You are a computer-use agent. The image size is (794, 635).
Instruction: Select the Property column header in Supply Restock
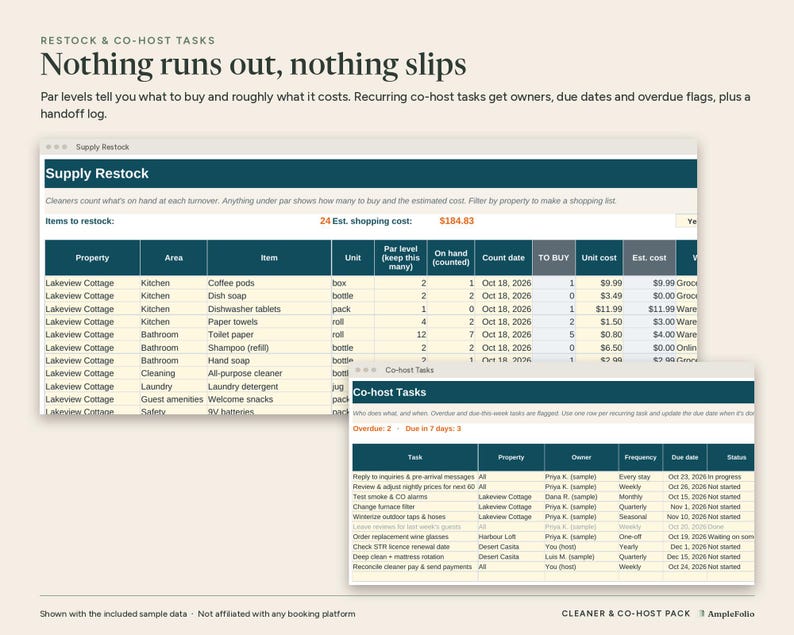(x=92, y=258)
